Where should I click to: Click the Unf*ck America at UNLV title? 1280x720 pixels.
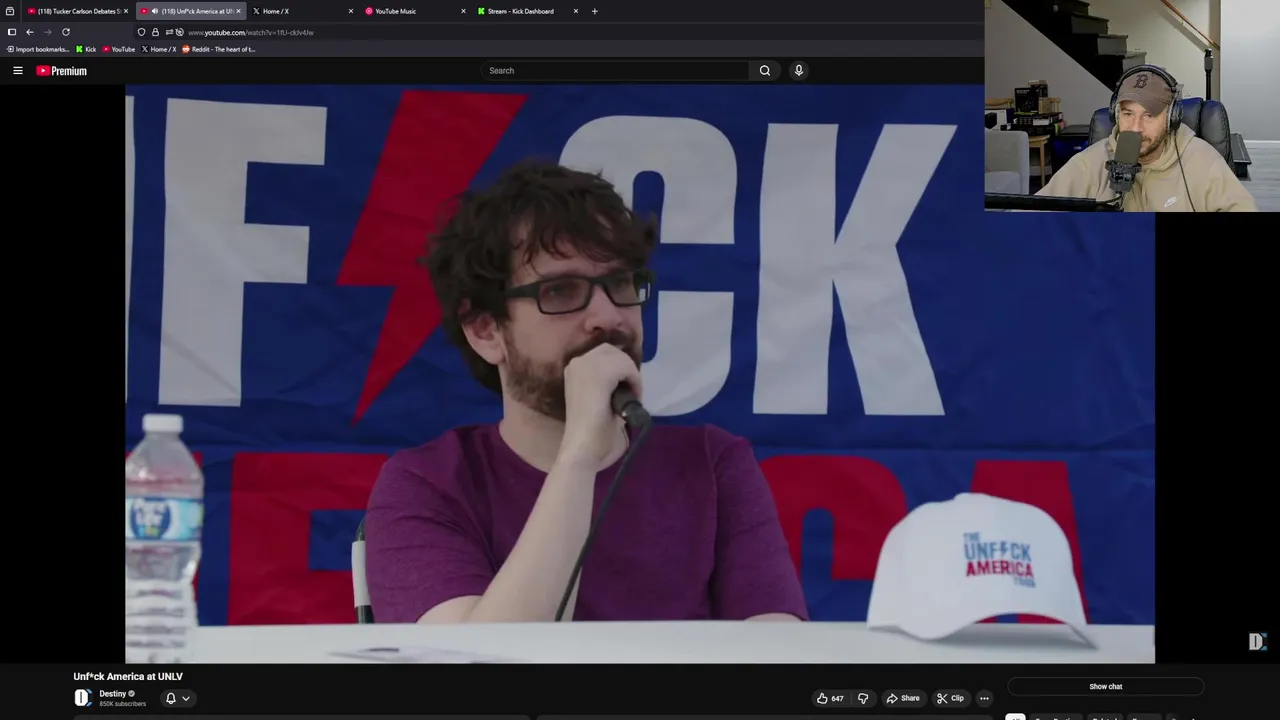(128, 677)
